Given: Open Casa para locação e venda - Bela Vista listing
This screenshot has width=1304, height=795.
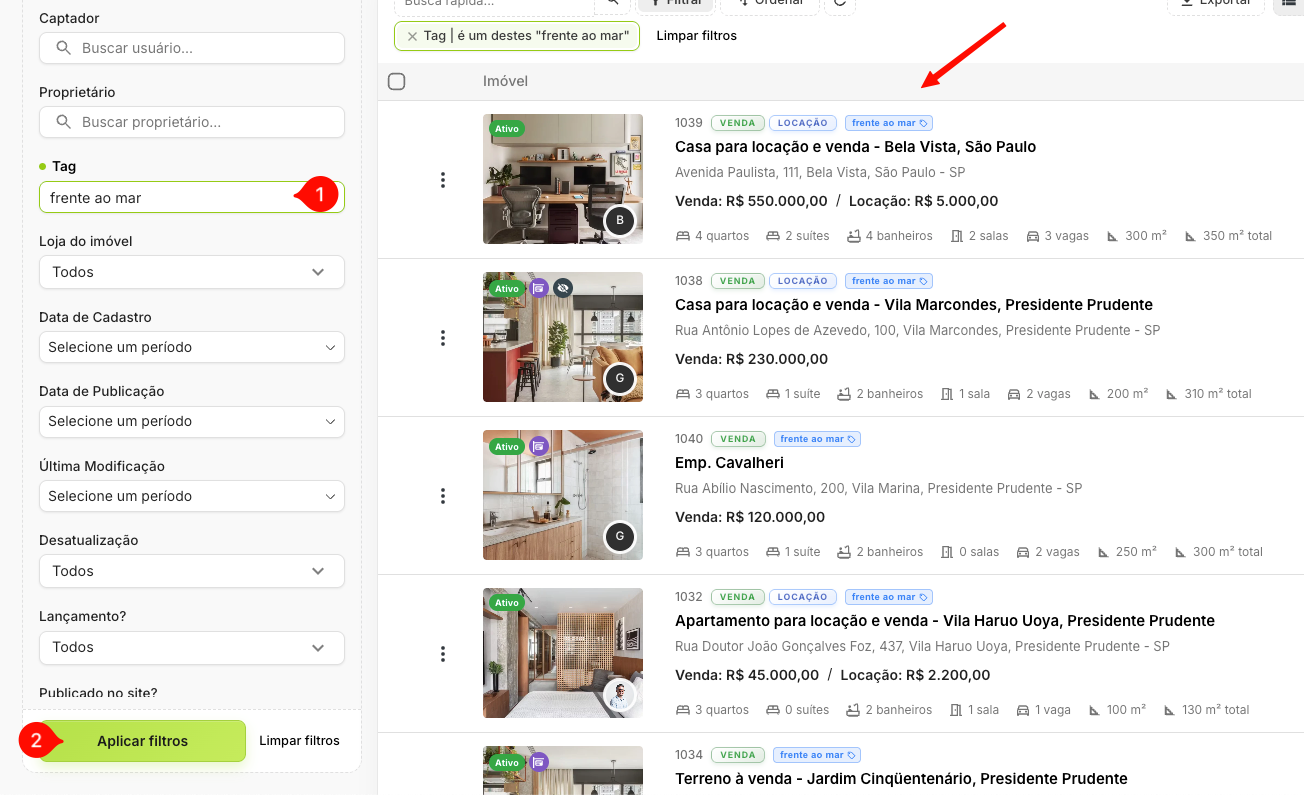Looking at the screenshot, I should [x=855, y=147].
